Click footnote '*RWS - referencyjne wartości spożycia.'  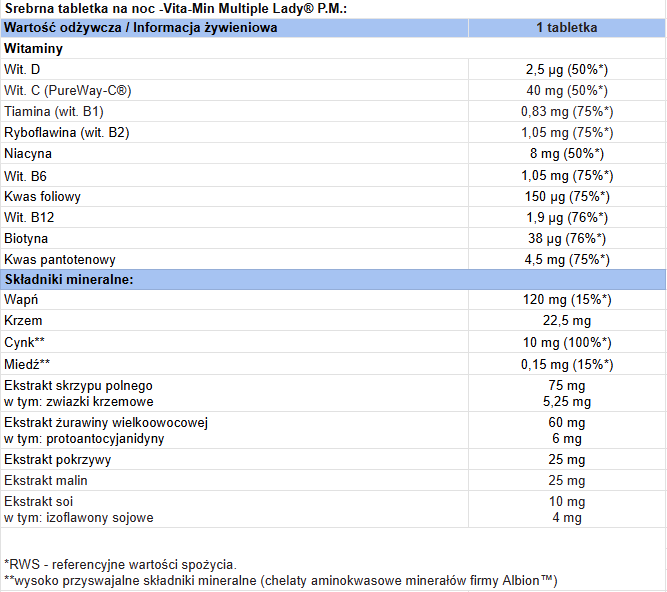point(120,564)
